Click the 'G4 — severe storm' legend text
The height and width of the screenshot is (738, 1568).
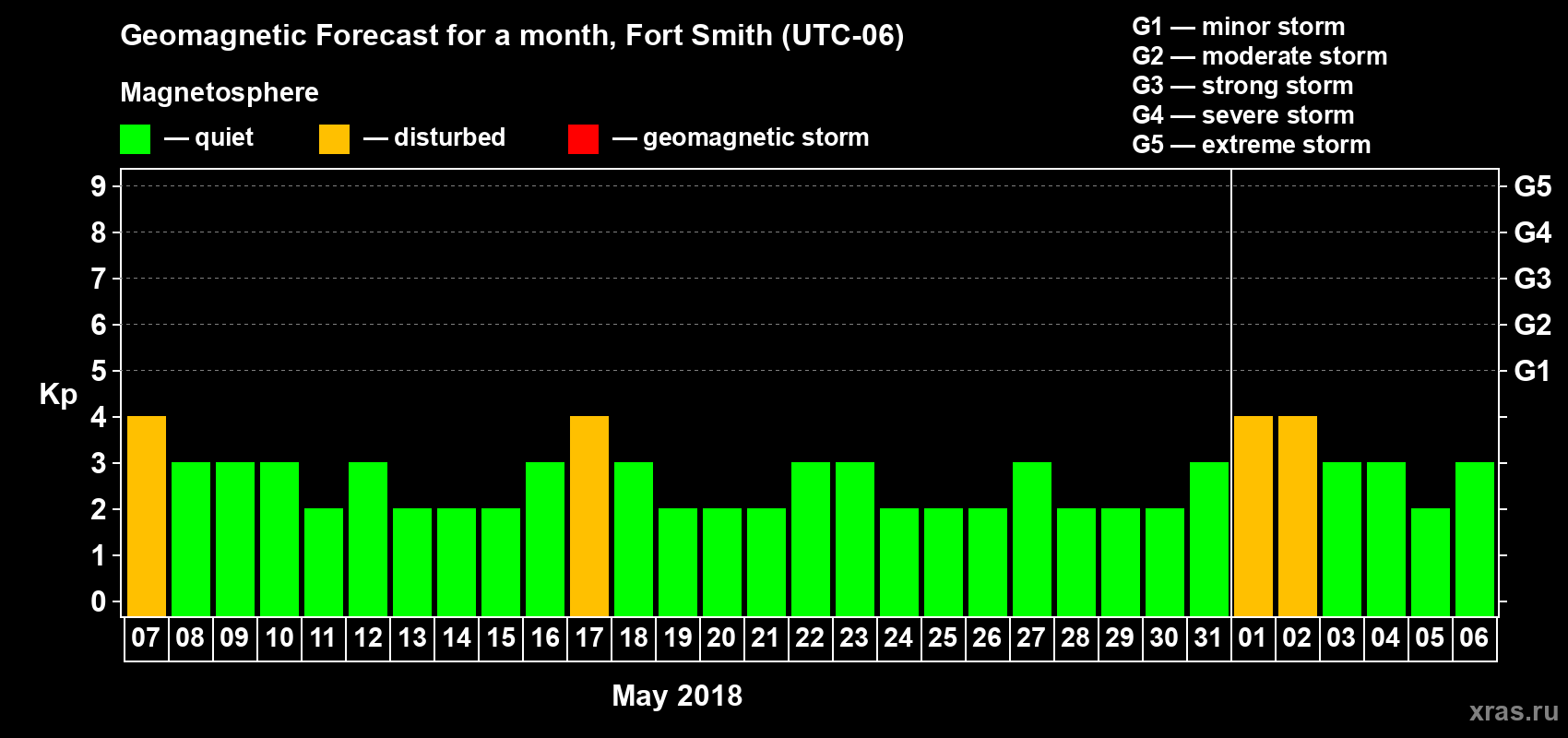click(x=1243, y=115)
